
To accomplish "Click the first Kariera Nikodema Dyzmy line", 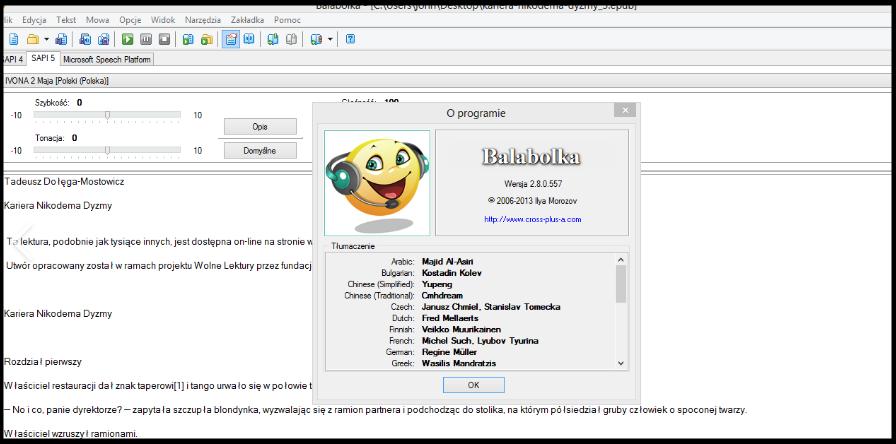I will [58, 206].
